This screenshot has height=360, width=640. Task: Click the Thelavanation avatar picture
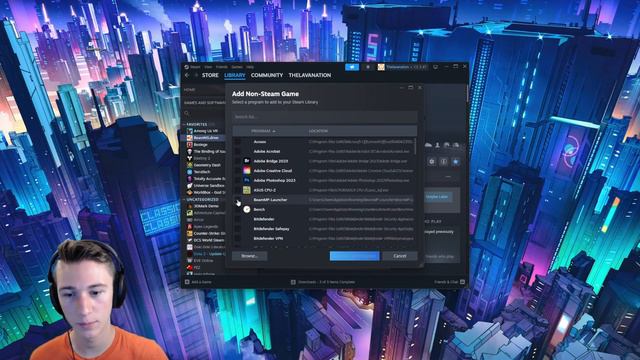pos(381,67)
